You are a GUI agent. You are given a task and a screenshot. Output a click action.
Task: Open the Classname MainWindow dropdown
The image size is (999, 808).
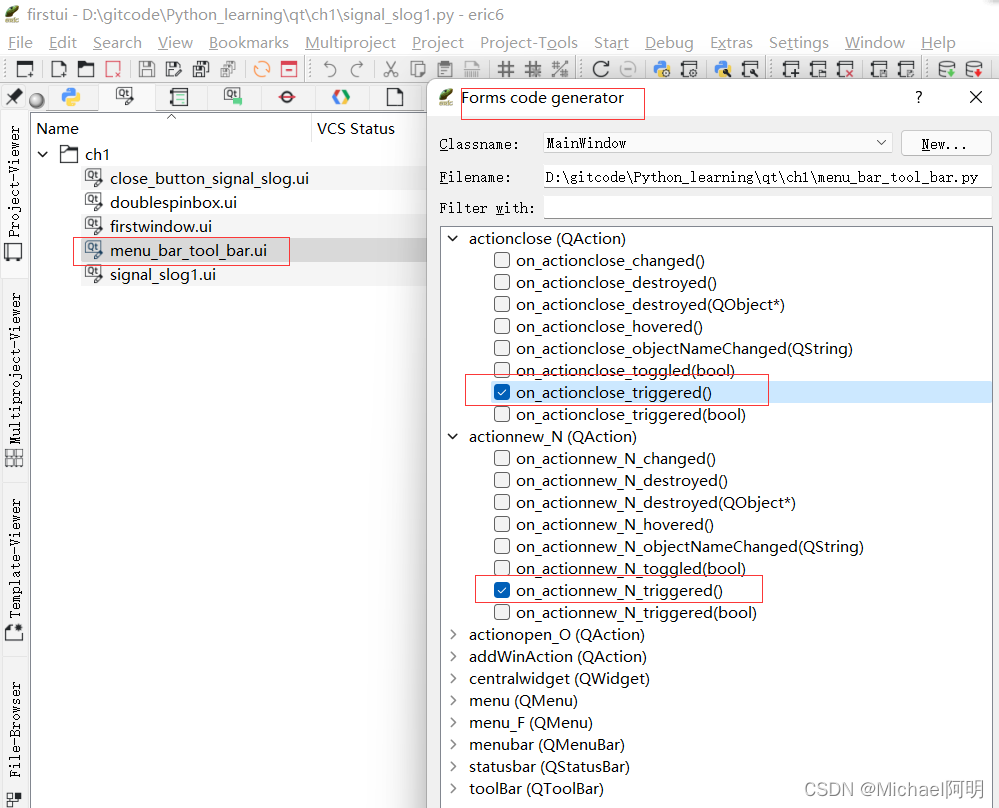pyautogui.click(x=718, y=143)
